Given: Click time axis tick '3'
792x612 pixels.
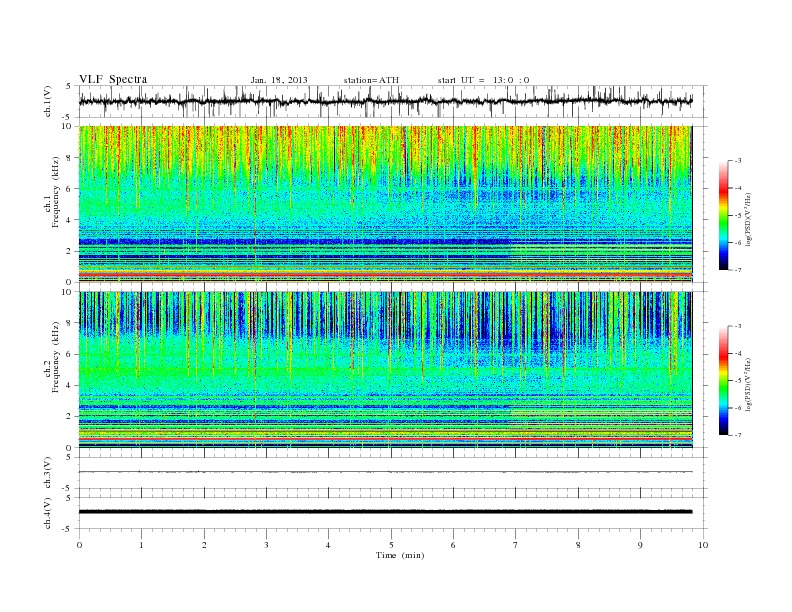Looking at the screenshot, I should tap(266, 545).
